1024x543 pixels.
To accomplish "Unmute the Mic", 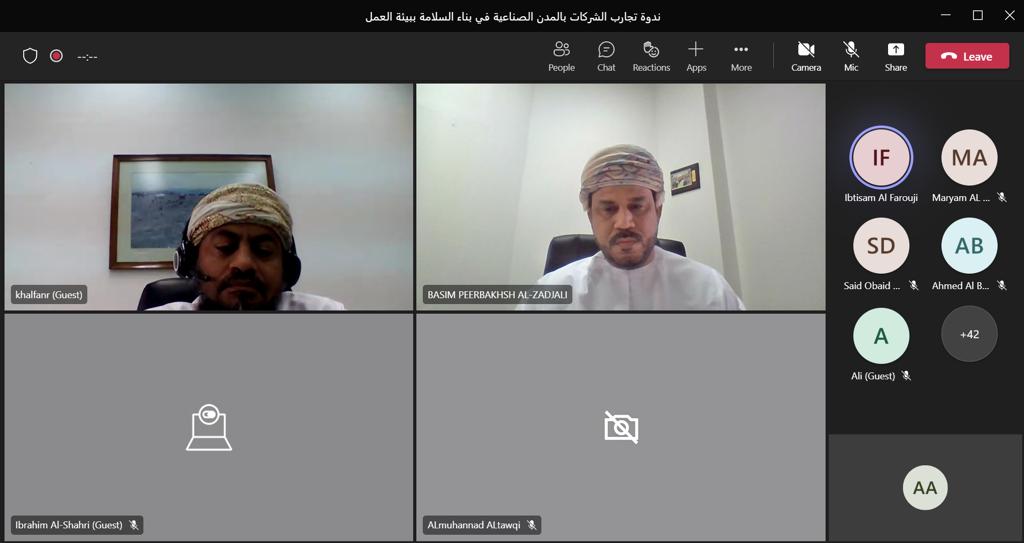I will (851, 56).
